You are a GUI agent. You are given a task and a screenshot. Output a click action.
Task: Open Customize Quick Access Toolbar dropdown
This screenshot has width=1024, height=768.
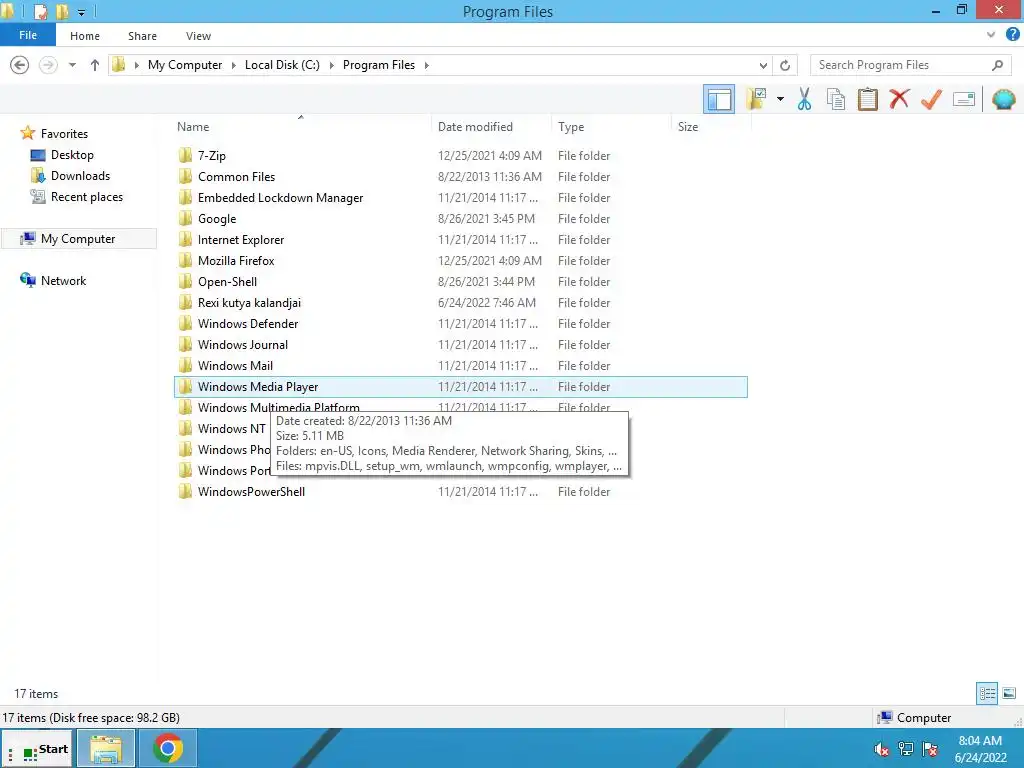click(81, 12)
